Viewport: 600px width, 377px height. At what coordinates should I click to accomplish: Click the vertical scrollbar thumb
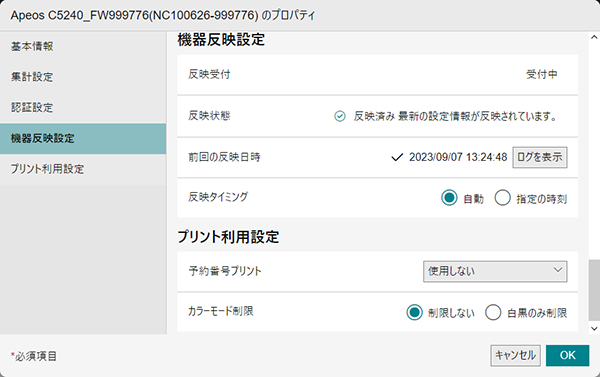(594, 290)
